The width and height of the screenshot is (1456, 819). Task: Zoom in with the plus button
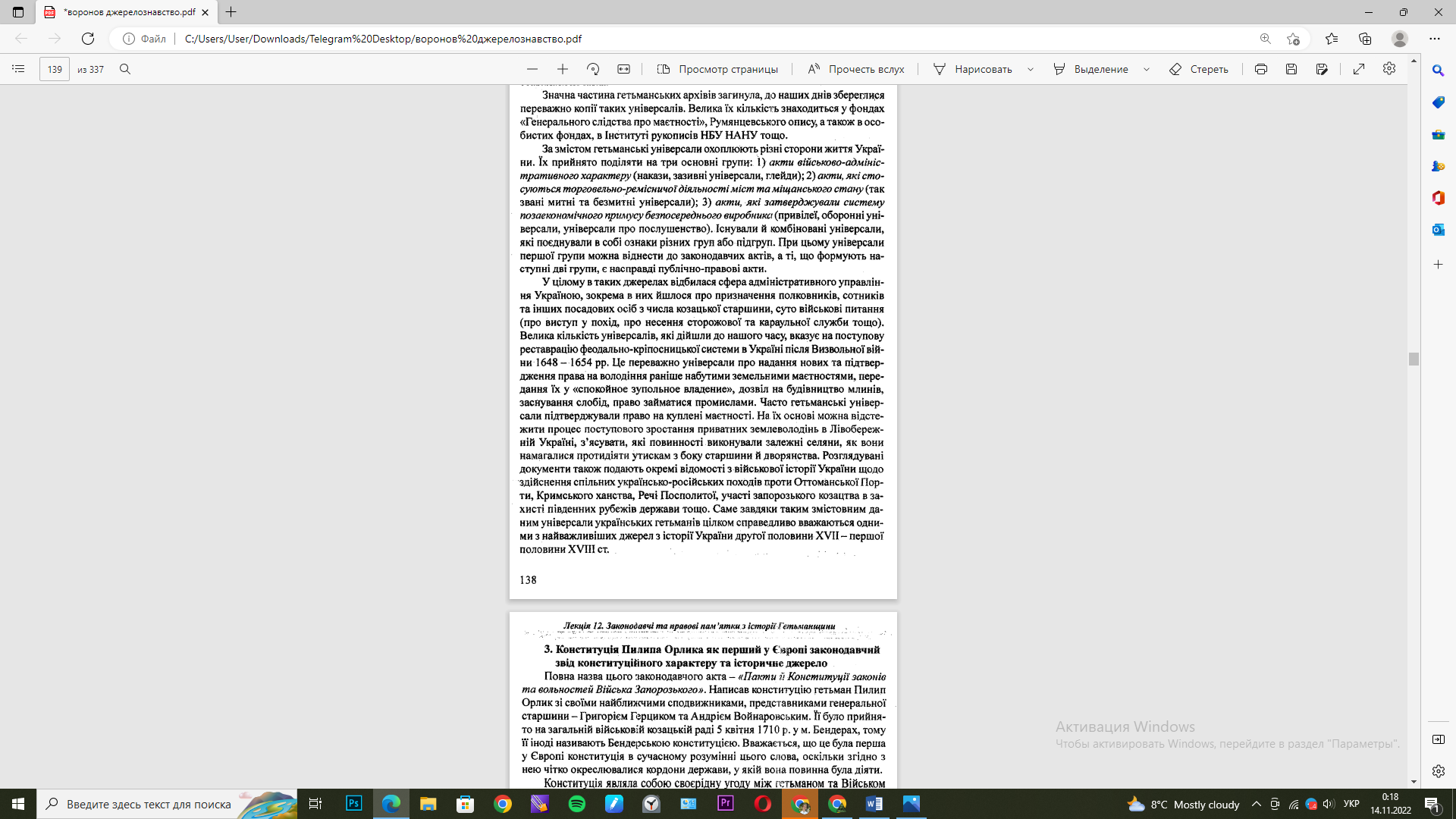[563, 69]
